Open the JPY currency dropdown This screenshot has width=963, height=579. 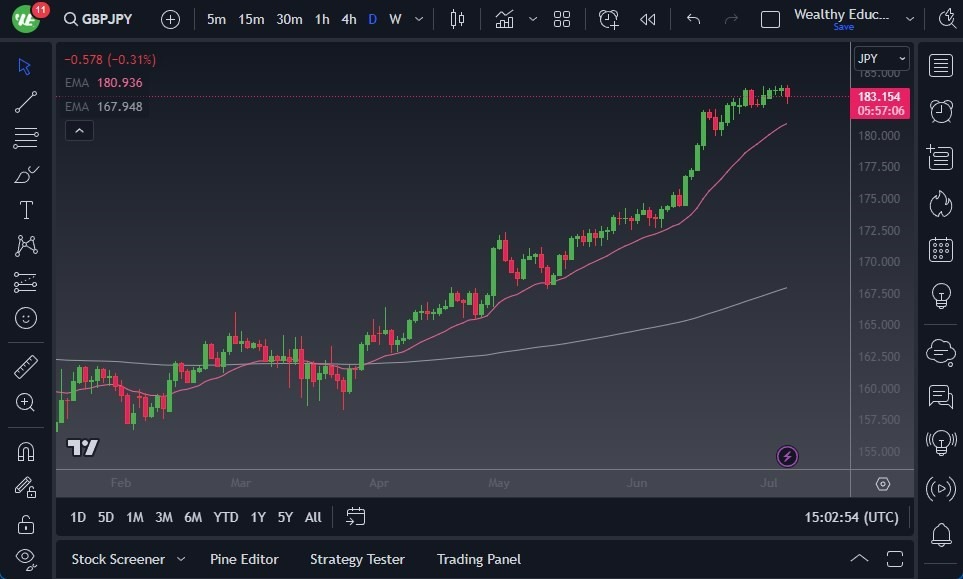click(879, 58)
